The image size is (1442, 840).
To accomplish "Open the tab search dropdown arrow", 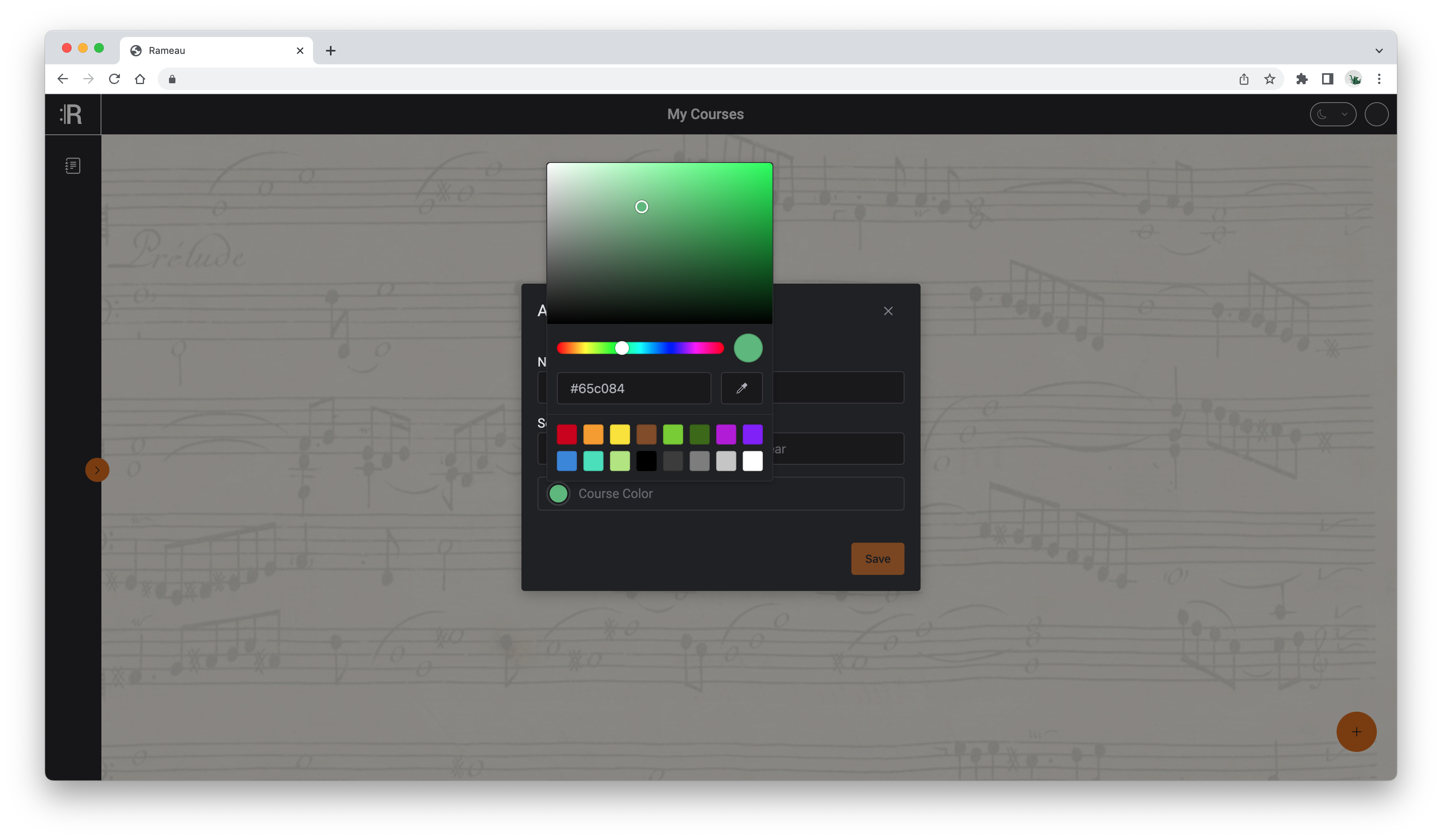I will [1378, 50].
